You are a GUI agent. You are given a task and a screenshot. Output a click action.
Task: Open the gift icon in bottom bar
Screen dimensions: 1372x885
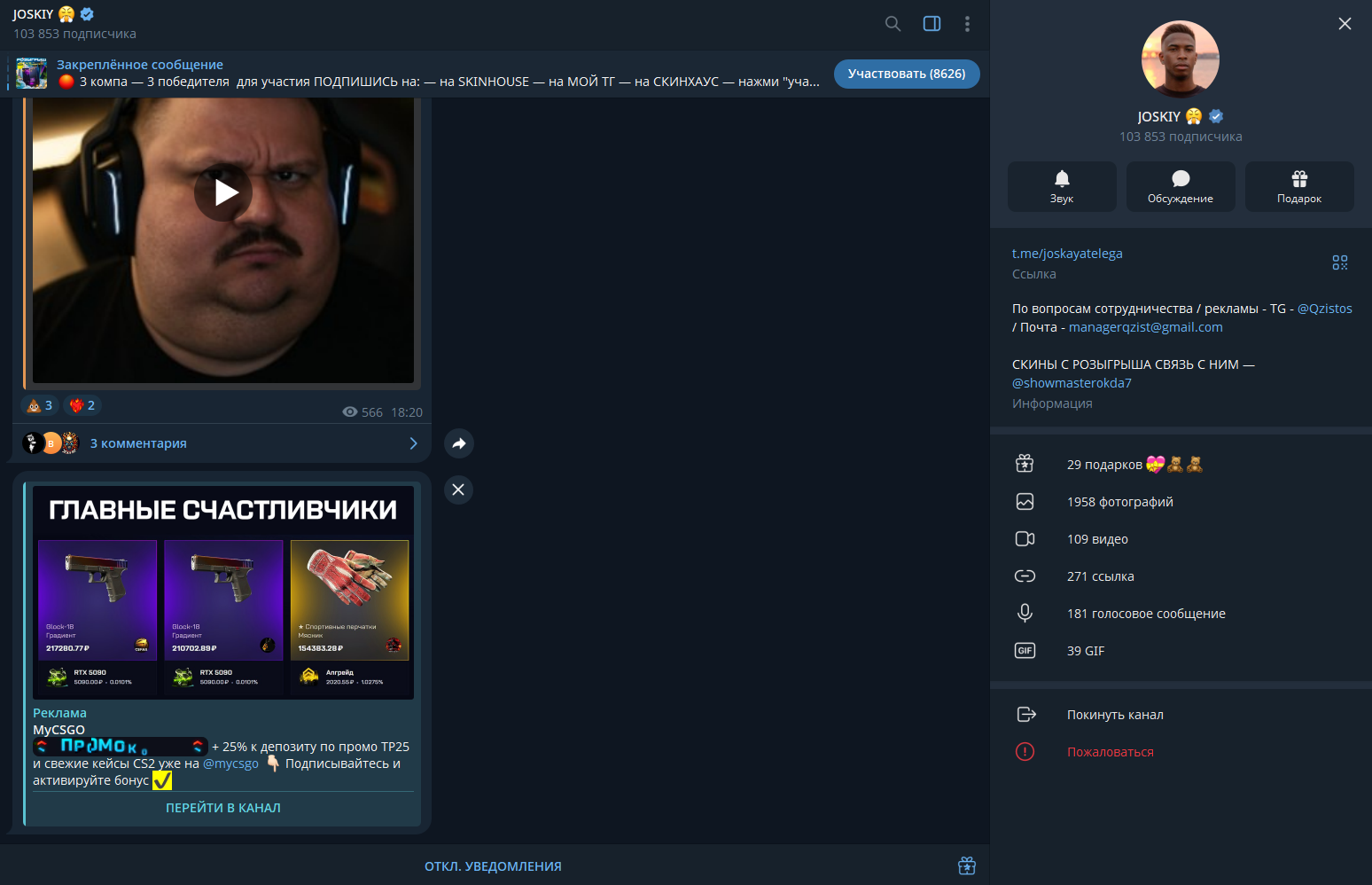(x=967, y=865)
